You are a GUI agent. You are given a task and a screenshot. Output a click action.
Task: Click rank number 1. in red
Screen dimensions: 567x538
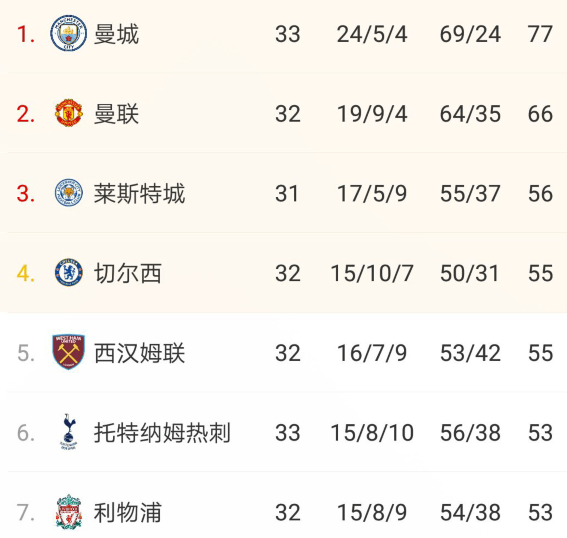coord(26,35)
